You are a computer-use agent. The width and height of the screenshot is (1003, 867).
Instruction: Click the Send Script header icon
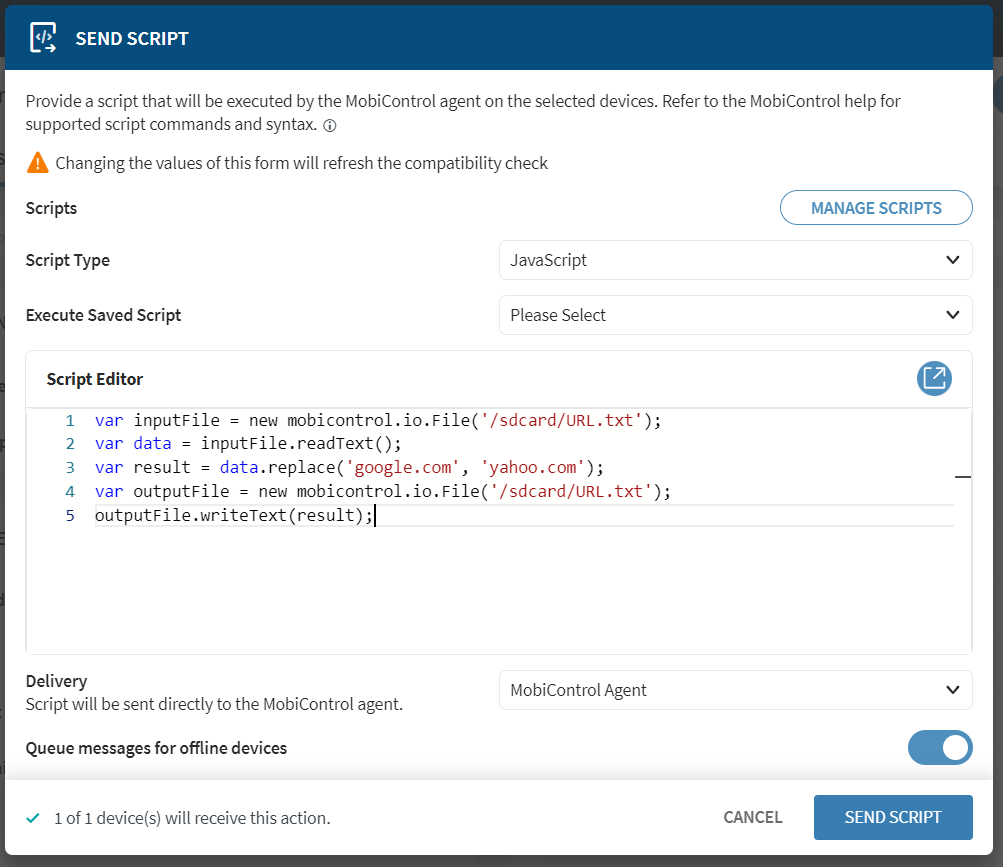pyautogui.click(x=43, y=39)
